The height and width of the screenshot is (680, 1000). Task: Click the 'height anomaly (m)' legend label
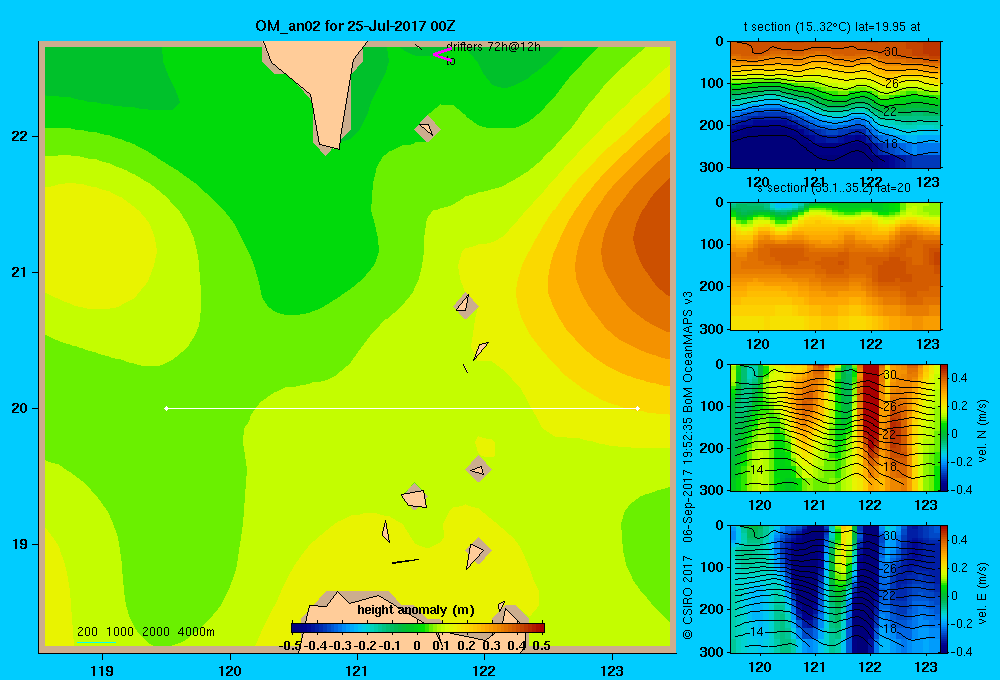click(416, 610)
